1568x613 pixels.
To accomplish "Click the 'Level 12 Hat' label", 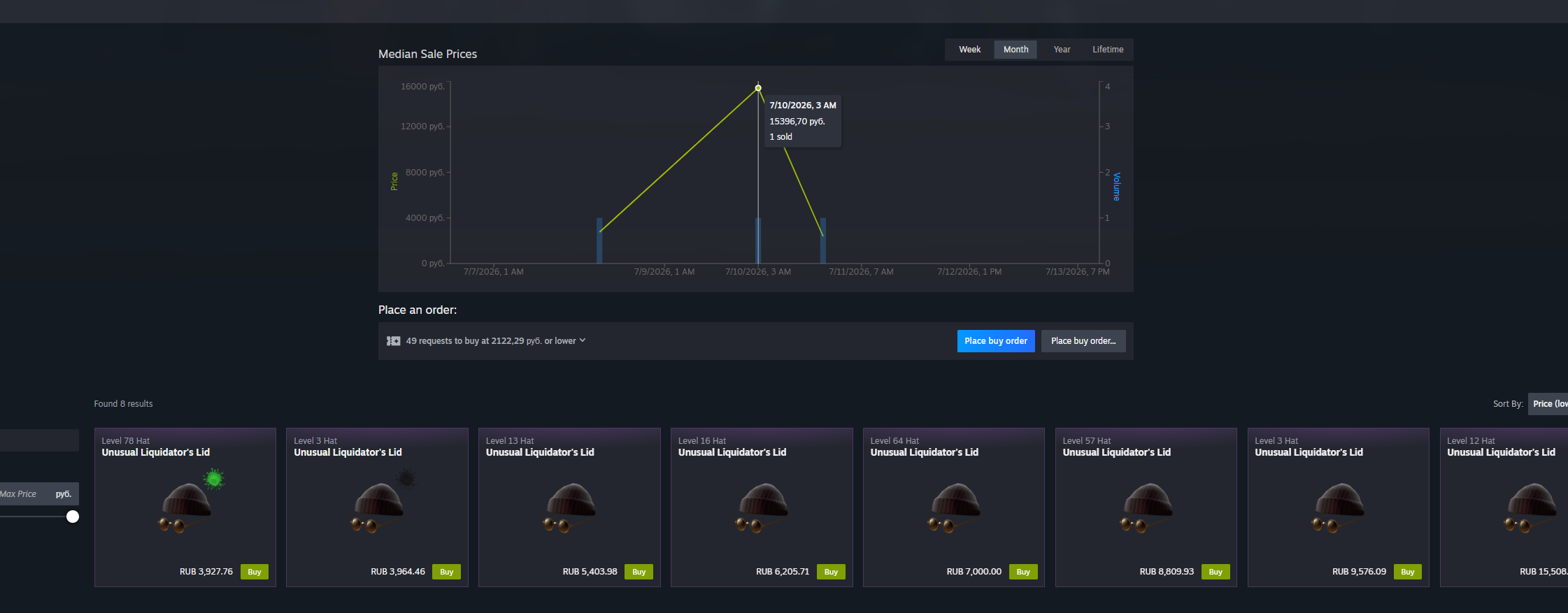I will (x=1471, y=441).
